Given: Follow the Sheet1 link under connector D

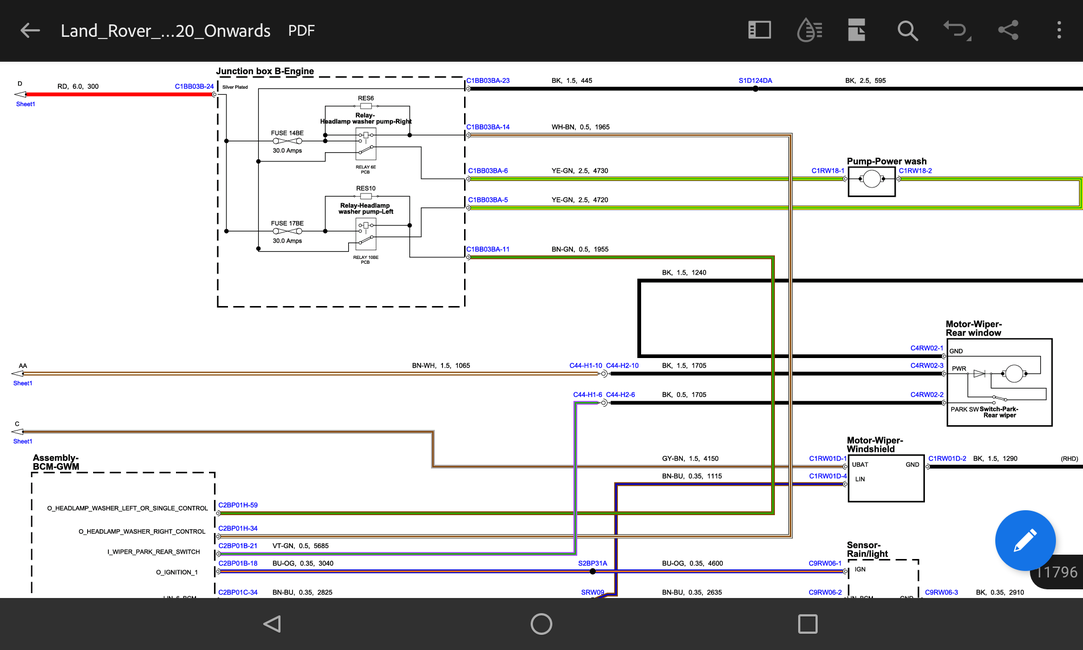Looking at the screenshot, I should coord(26,104).
